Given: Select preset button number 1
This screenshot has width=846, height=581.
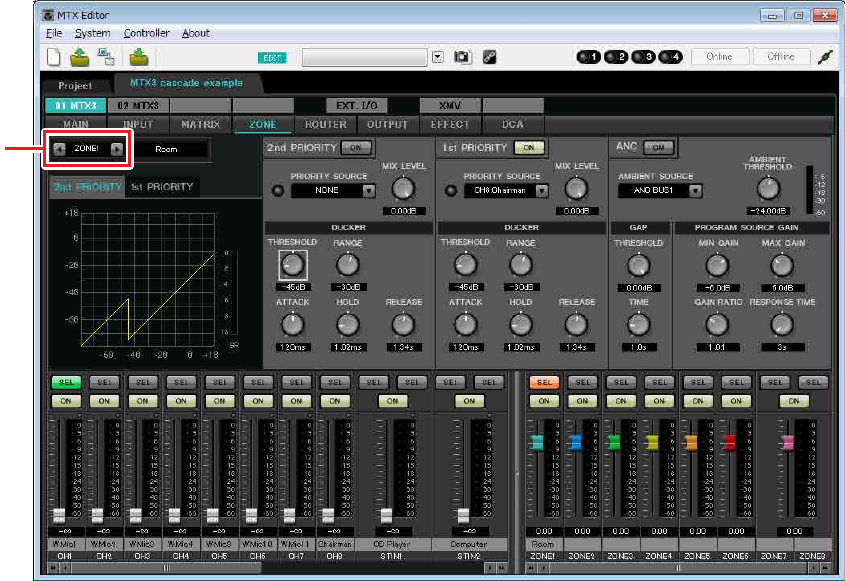Looking at the screenshot, I should click(587, 57).
